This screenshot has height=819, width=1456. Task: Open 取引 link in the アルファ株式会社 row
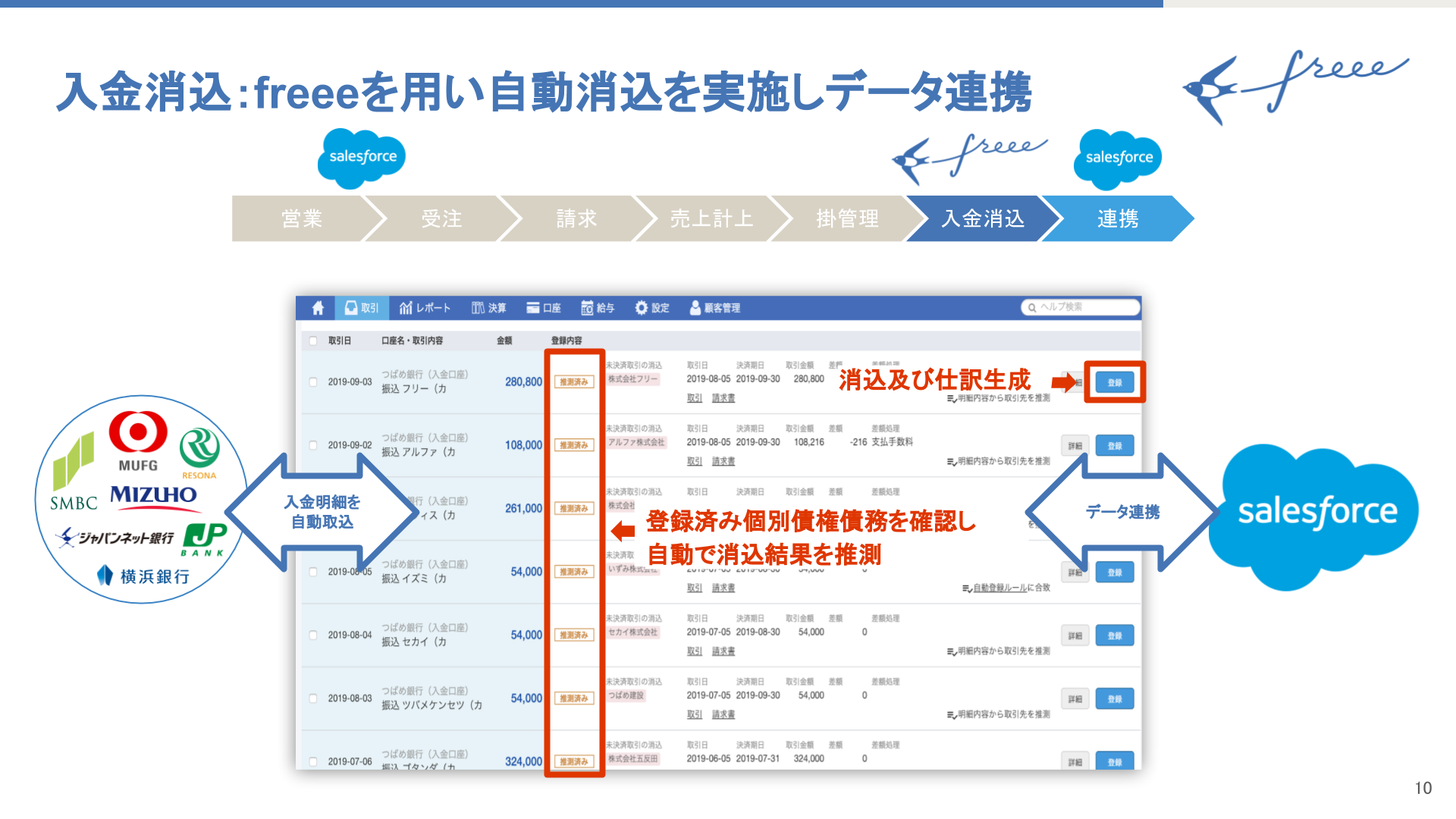[695, 461]
